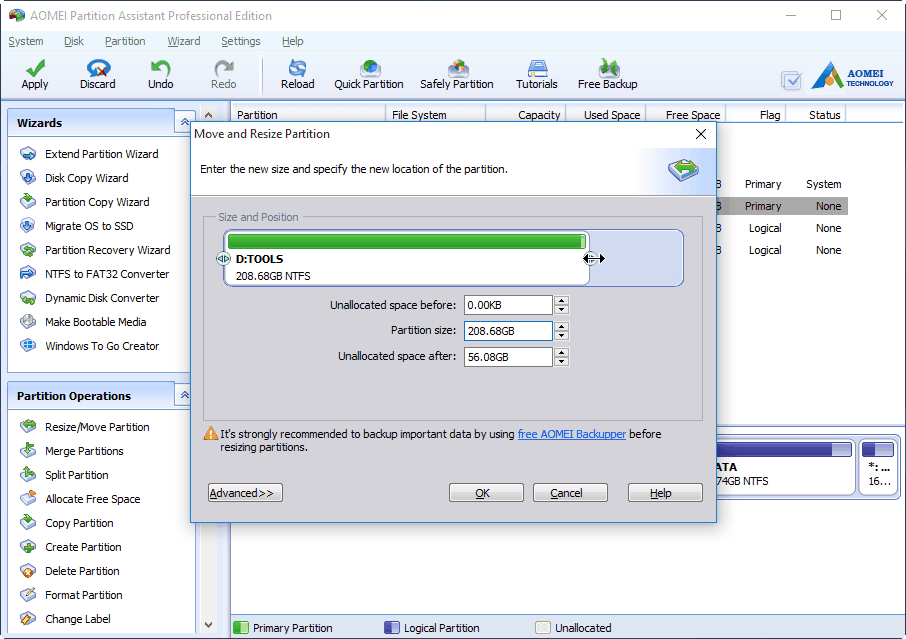This screenshot has width=906, height=639.
Task: Collapse the Wizards panel
Action: click(x=184, y=121)
